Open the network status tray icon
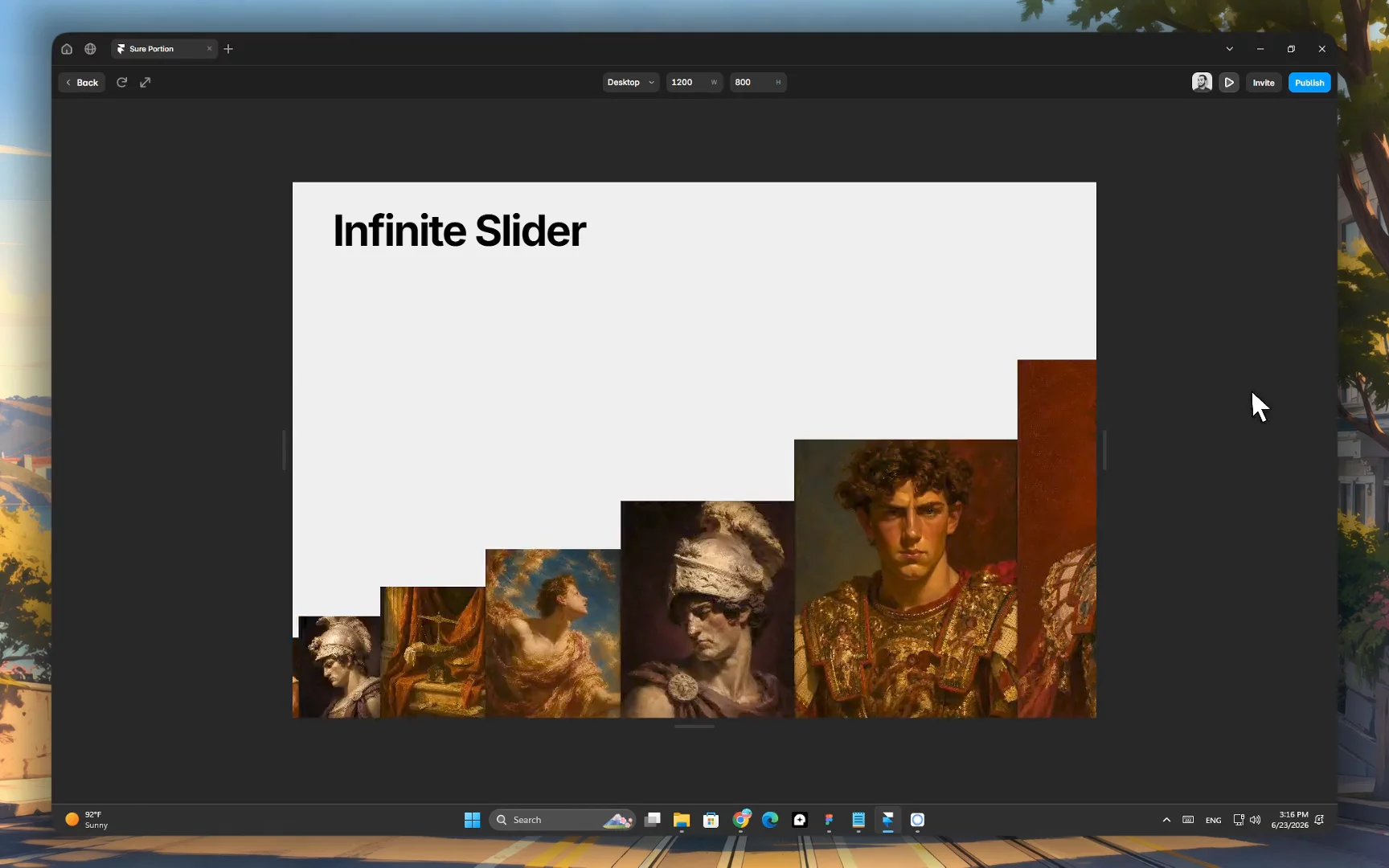1389x868 pixels. tap(1239, 820)
